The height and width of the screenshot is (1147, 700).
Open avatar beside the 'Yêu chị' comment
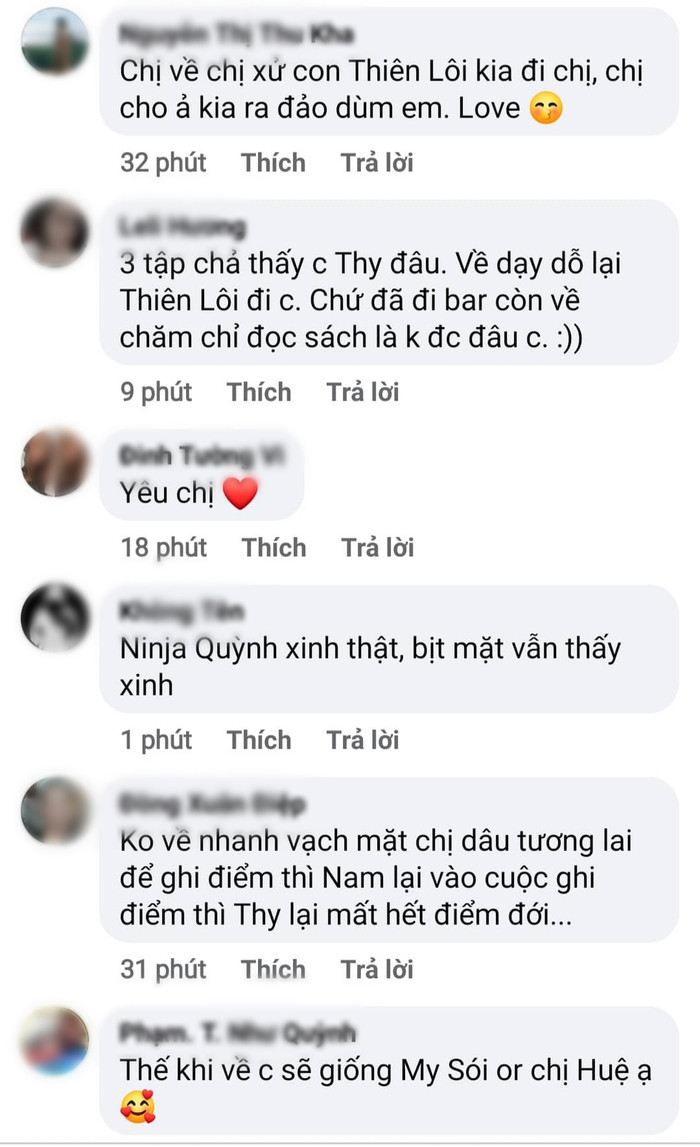click(55, 462)
